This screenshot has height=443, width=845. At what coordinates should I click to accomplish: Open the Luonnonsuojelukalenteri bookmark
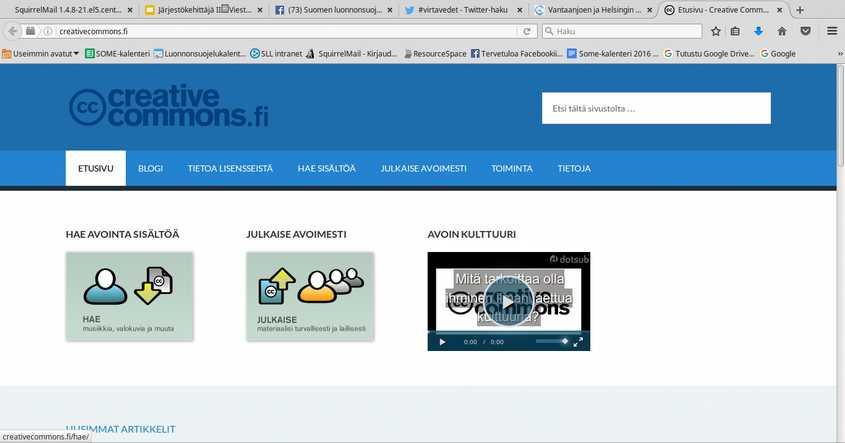tap(199, 53)
